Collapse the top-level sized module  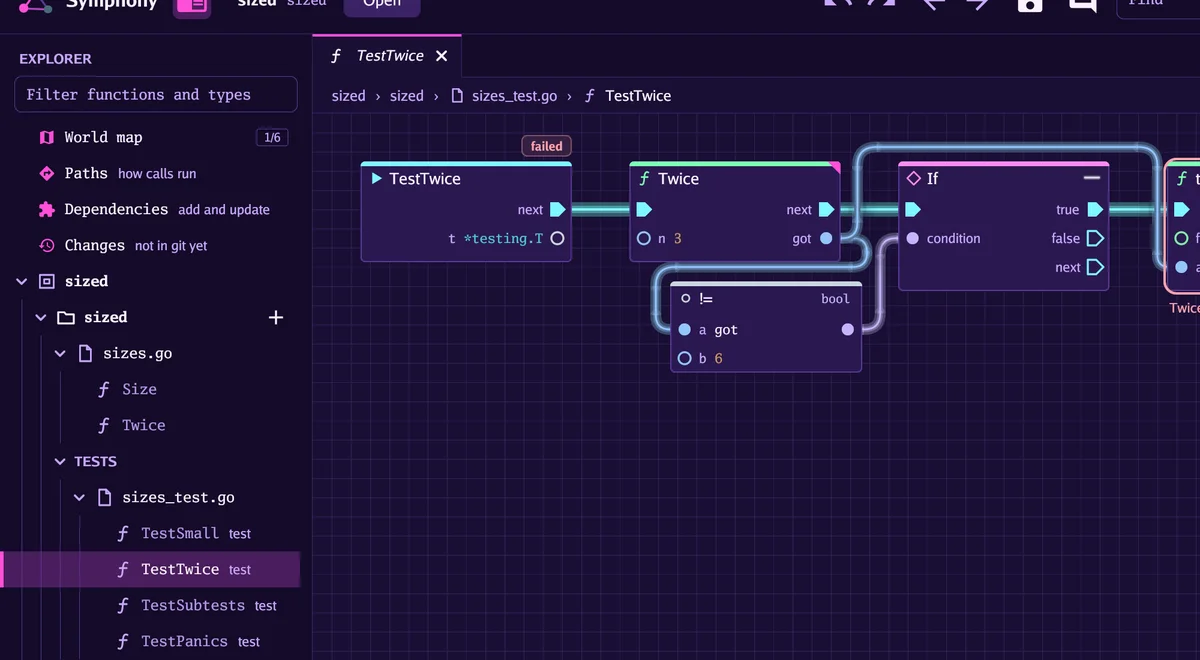21,282
